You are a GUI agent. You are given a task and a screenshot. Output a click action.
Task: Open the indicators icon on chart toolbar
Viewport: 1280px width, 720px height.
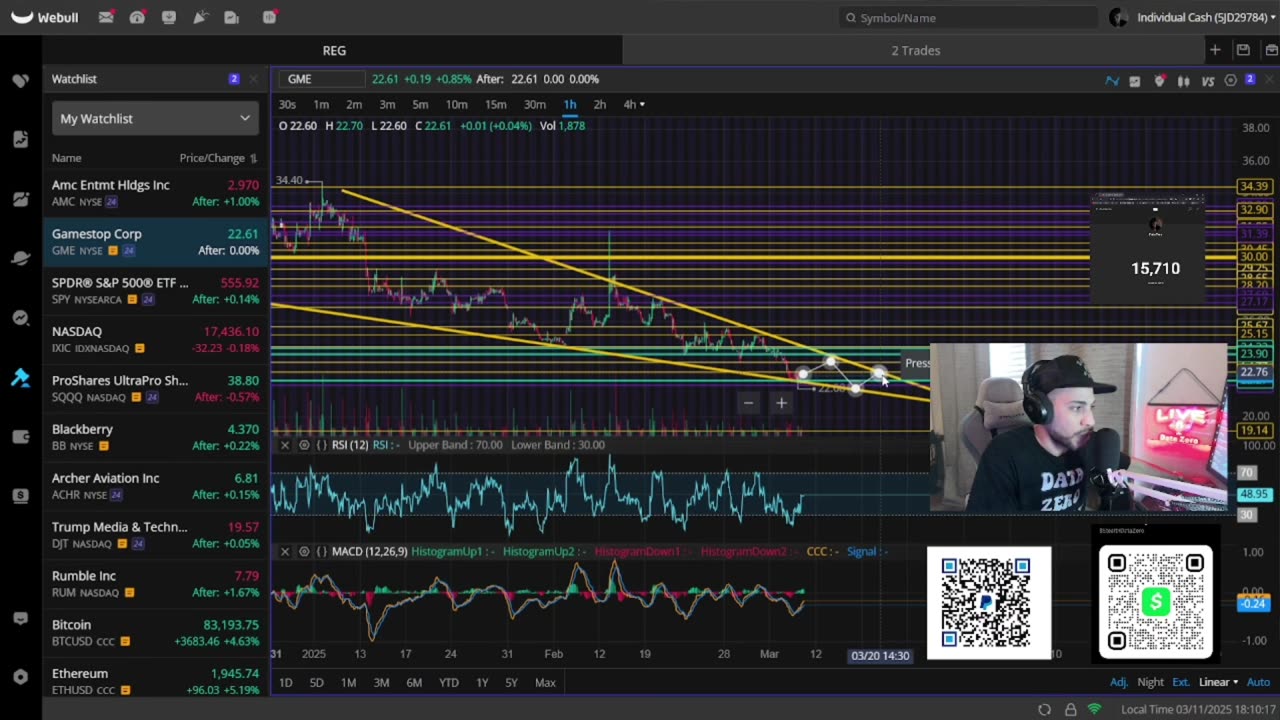click(x=1135, y=81)
